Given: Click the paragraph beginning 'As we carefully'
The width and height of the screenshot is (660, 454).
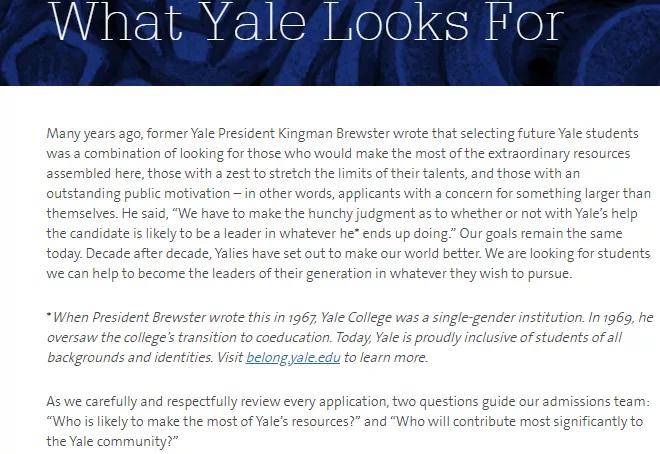Looking at the screenshot, I should [347, 421].
